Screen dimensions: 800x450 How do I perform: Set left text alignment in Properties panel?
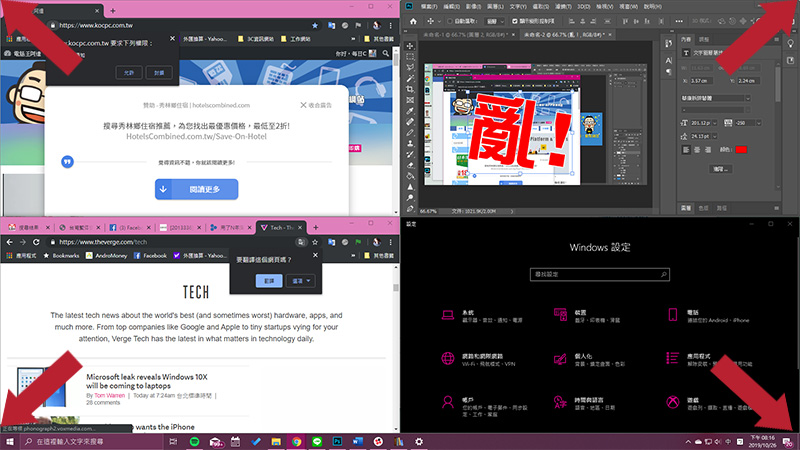(686, 149)
